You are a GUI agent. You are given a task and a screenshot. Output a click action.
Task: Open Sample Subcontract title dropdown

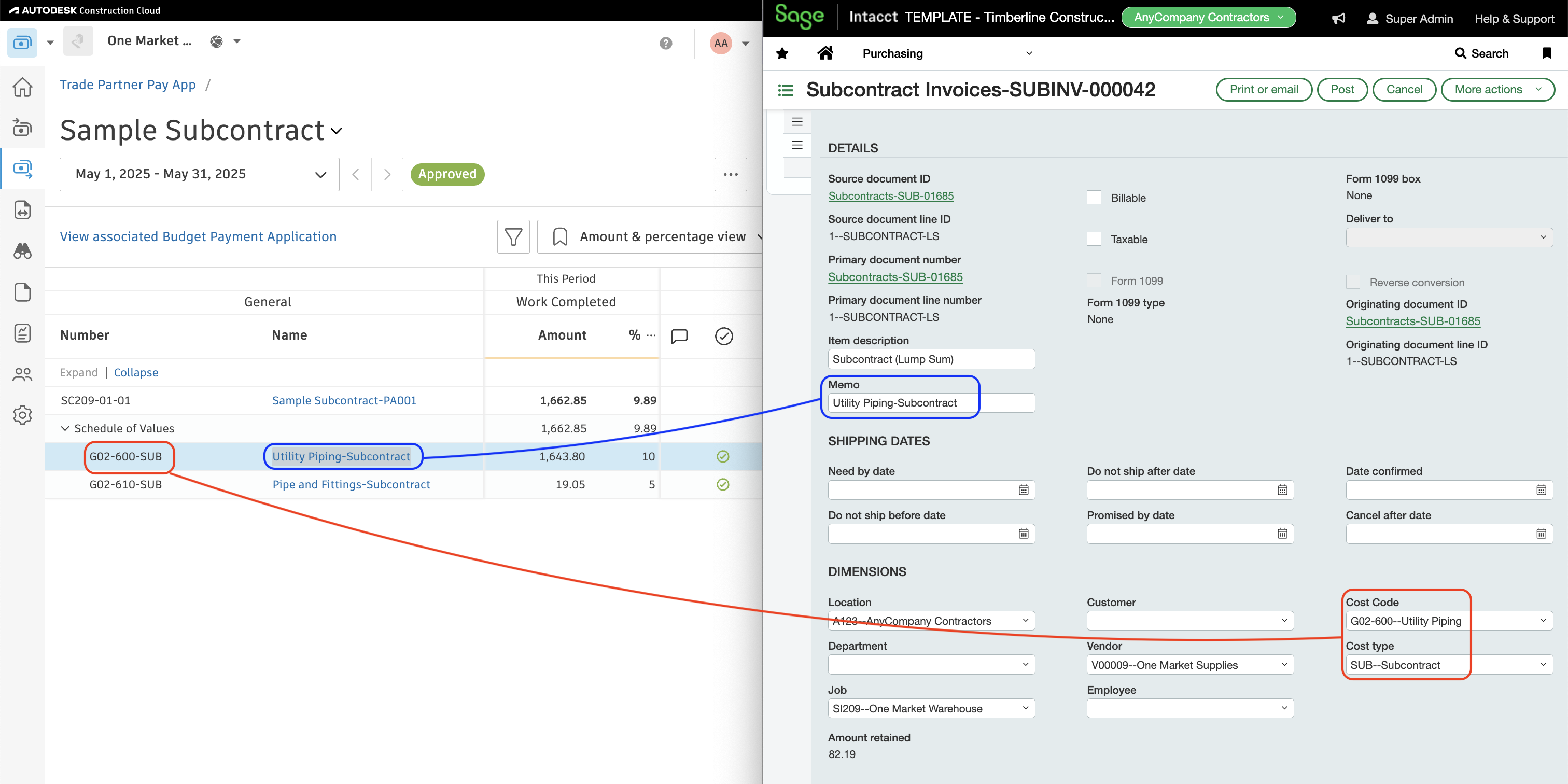click(336, 131)
